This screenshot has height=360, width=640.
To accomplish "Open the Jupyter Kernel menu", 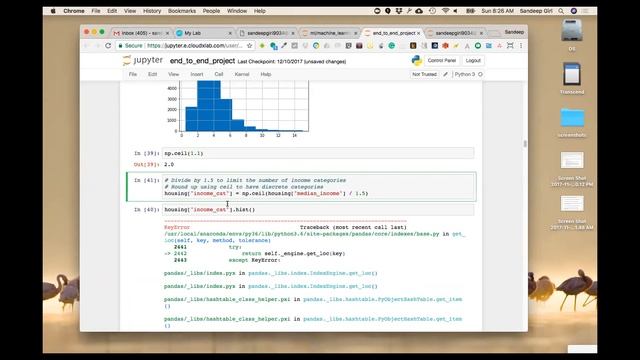I will tap(242, 74).
